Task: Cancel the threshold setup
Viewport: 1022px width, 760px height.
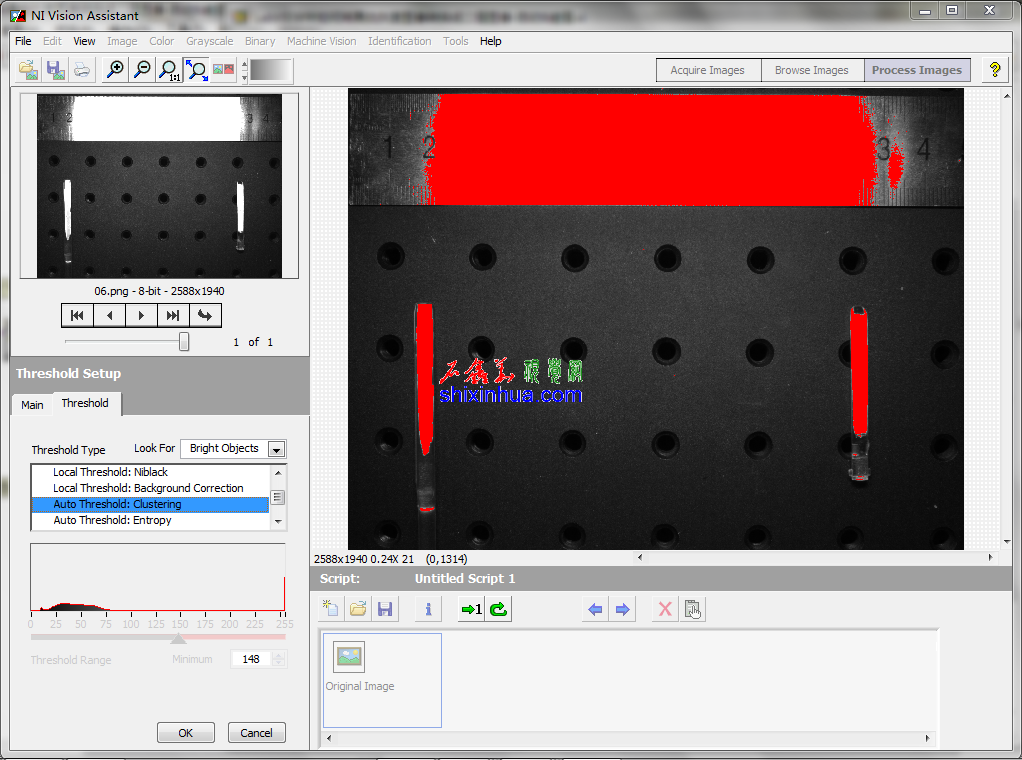Action: [x=256, y=733]
